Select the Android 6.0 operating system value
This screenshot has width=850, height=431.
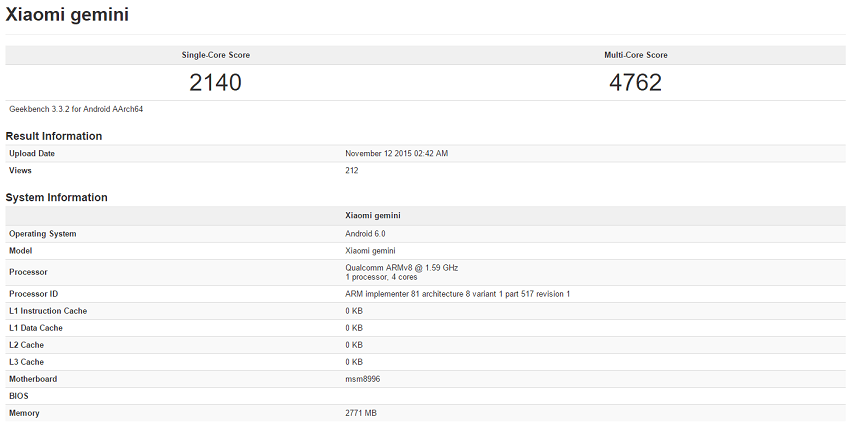coord(365,233)
